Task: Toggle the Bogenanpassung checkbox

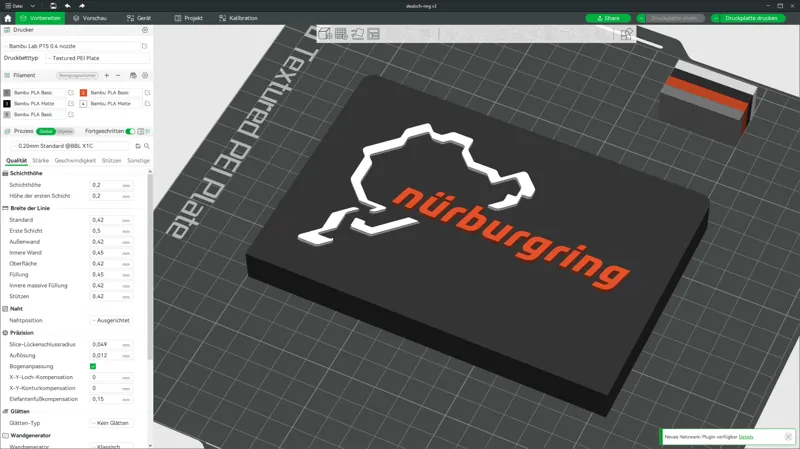Action: pyautogui.click(x=93, y=366)
